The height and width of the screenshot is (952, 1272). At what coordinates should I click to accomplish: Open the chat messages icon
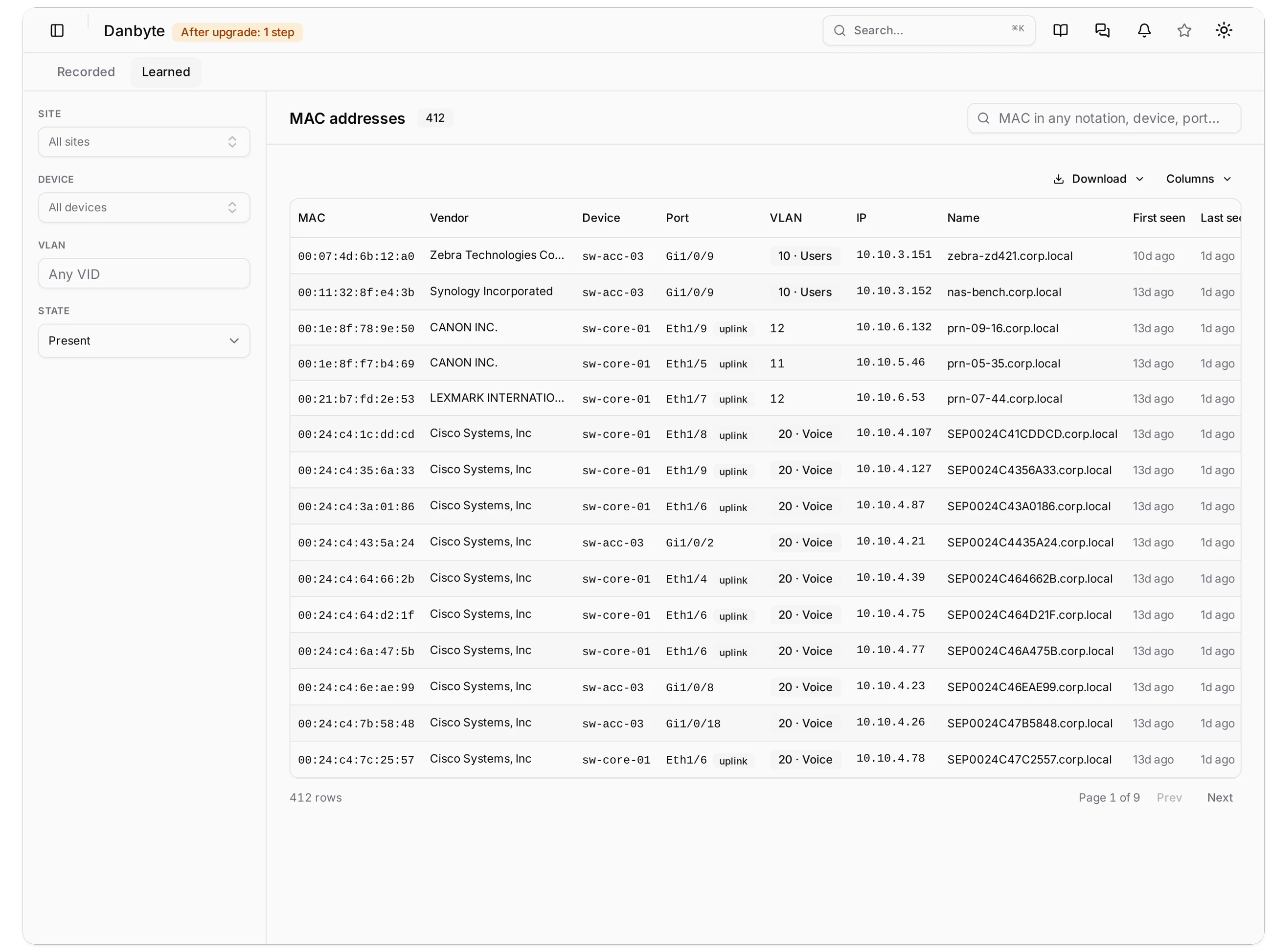(x=1102, y=30)
